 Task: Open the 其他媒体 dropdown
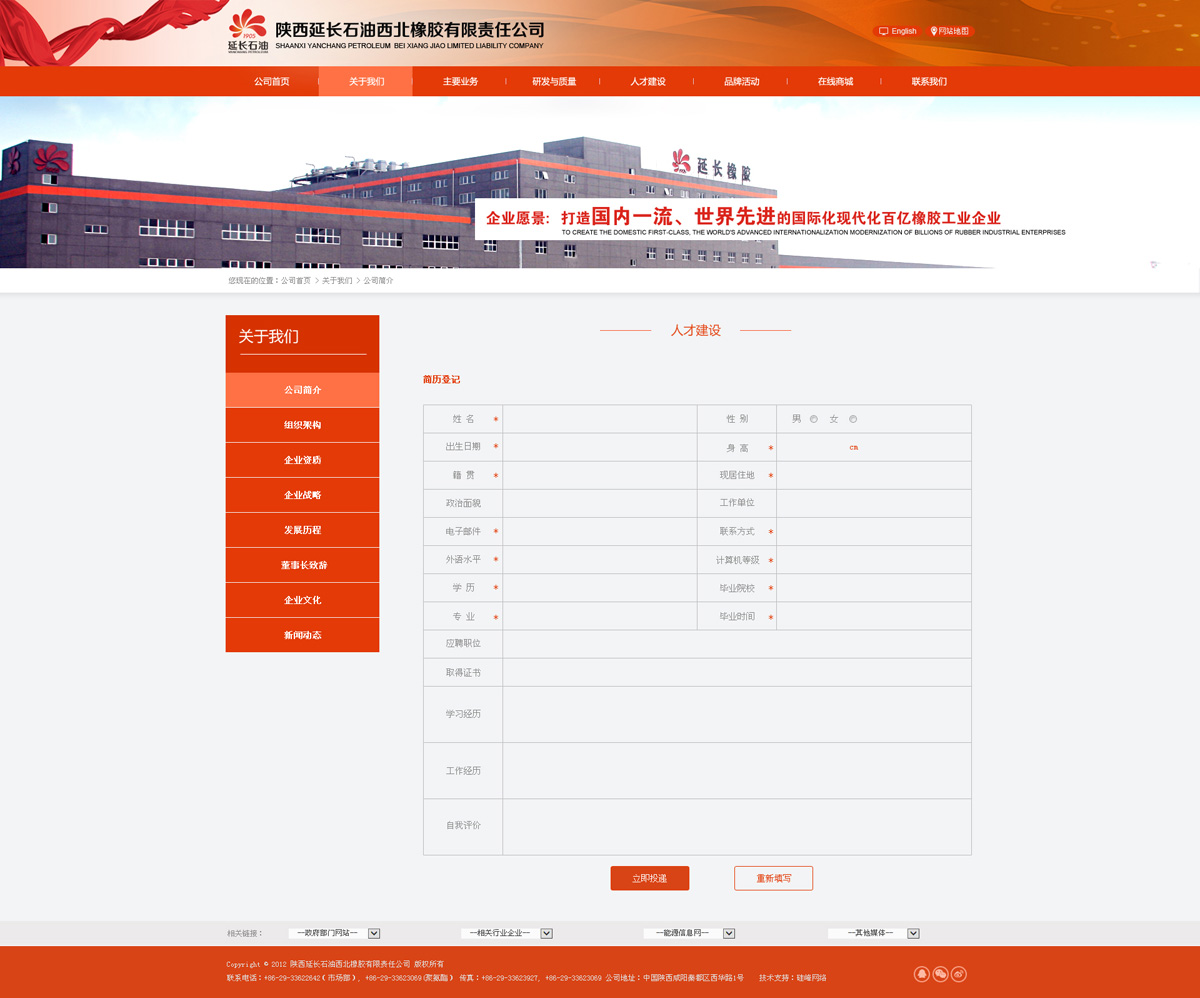913,933
